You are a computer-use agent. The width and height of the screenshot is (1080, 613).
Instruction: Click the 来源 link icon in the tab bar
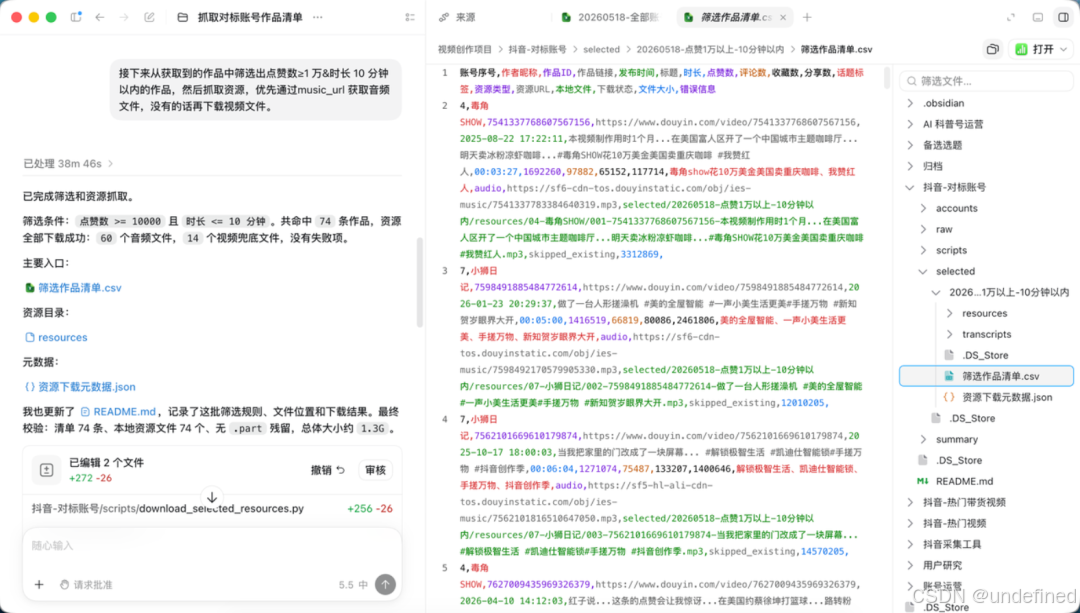click(x=444, y=17)
